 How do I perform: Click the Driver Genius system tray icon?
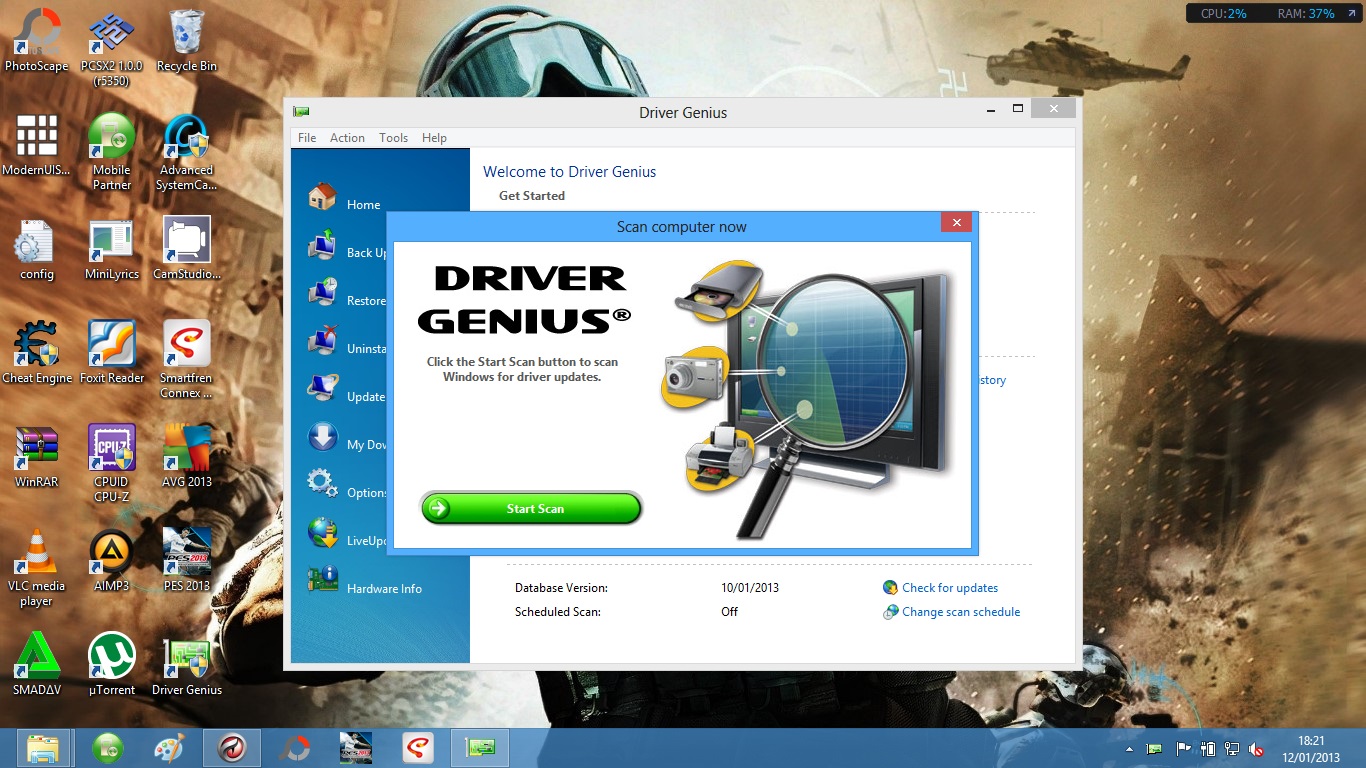tap(1155, 749)
